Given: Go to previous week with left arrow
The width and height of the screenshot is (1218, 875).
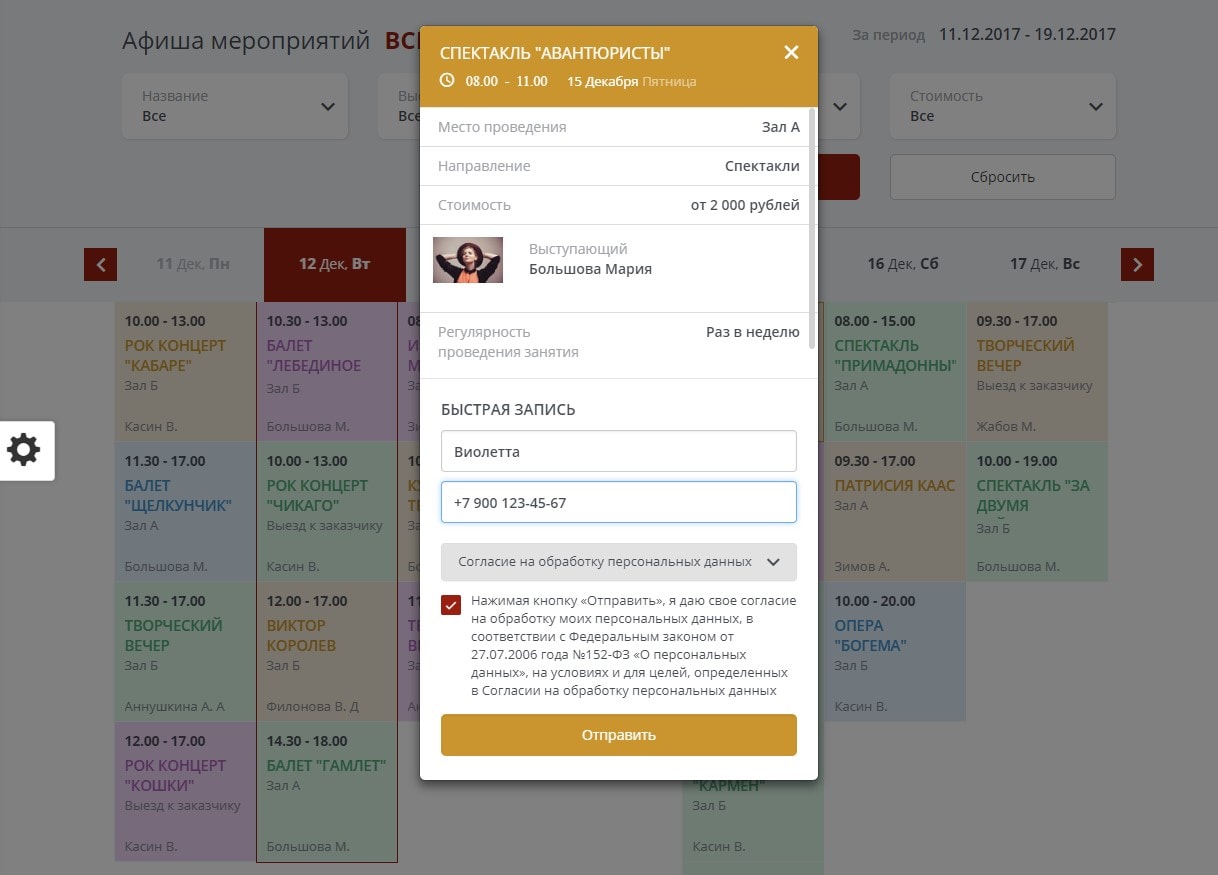Looking at the screenshot, I should 100,264.
